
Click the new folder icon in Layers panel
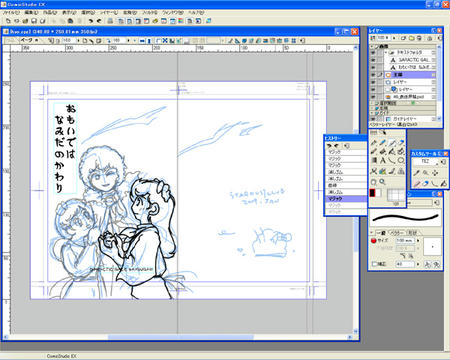411,38
